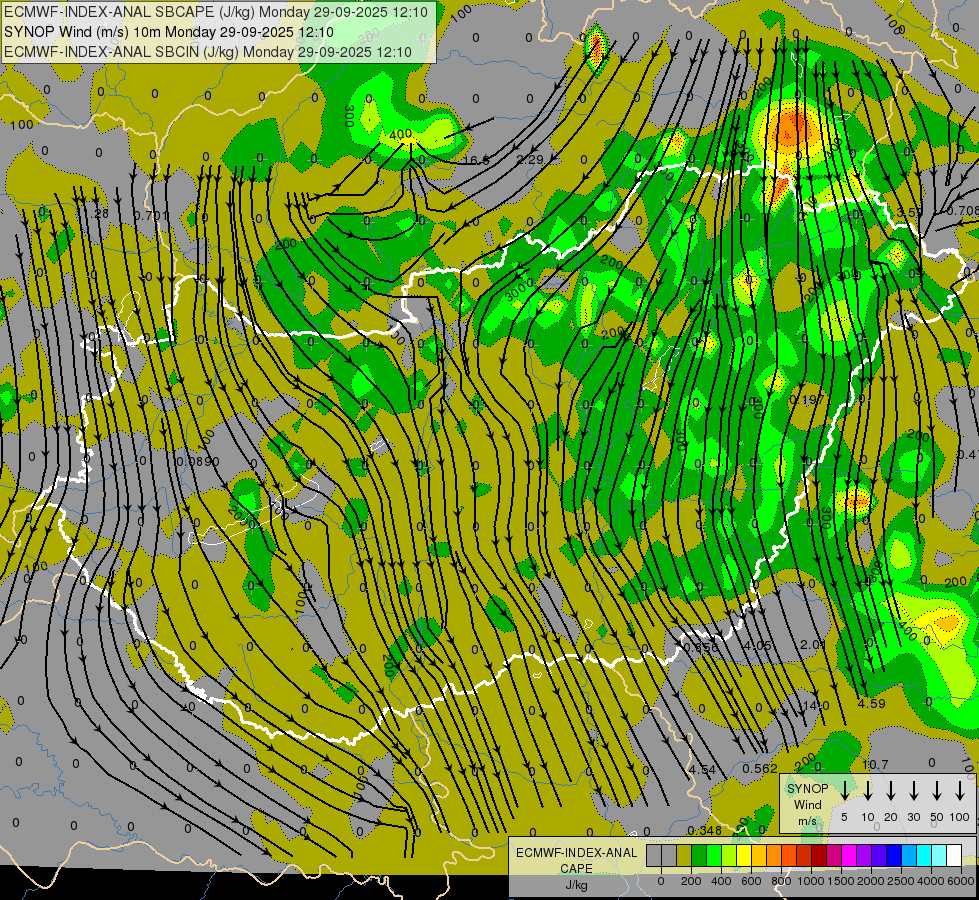Click the SYNOP Wind m/s legend title
The width and height of the screenshot is (979, 900).
click(x=807, y=804)
